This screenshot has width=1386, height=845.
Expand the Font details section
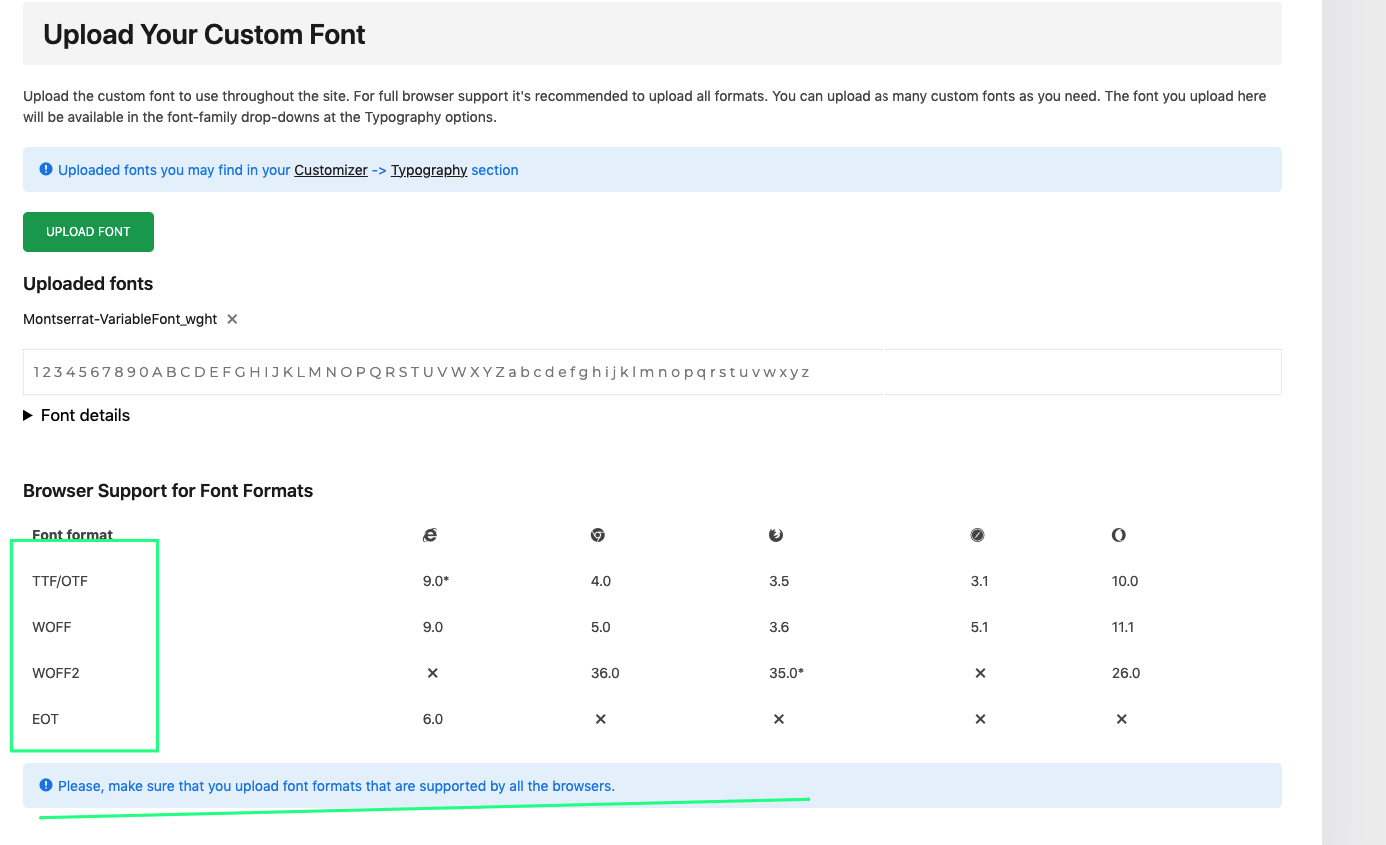coord(77,415)
